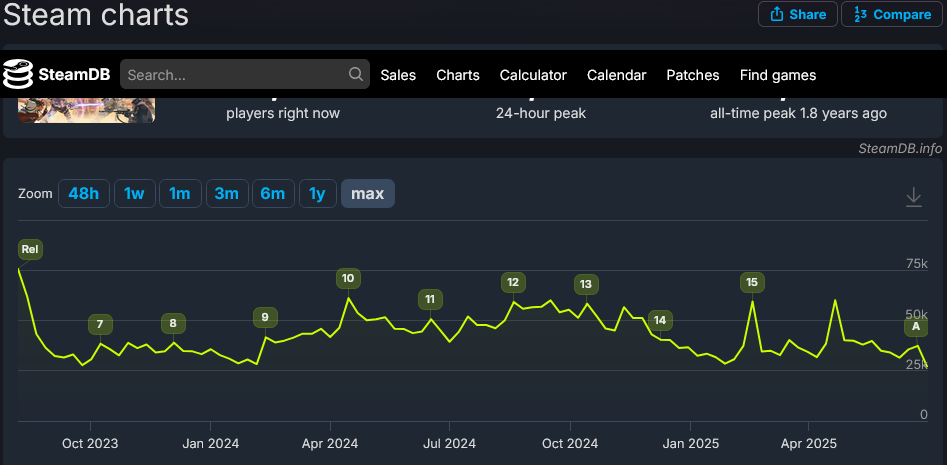Viewport: 947px width, 465px height.
Task: Click the Apr 2024 axis label
Action: tap(330, 444)
